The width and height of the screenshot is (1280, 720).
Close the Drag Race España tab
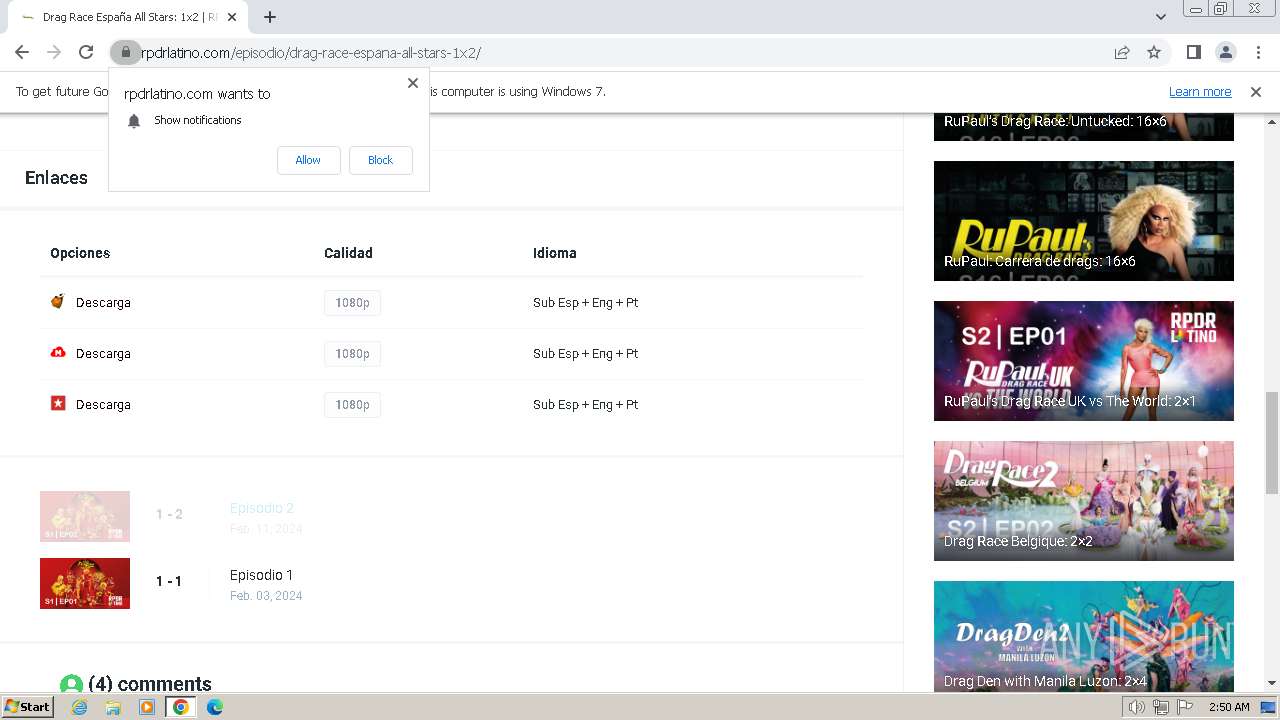(x=234, y=17)
